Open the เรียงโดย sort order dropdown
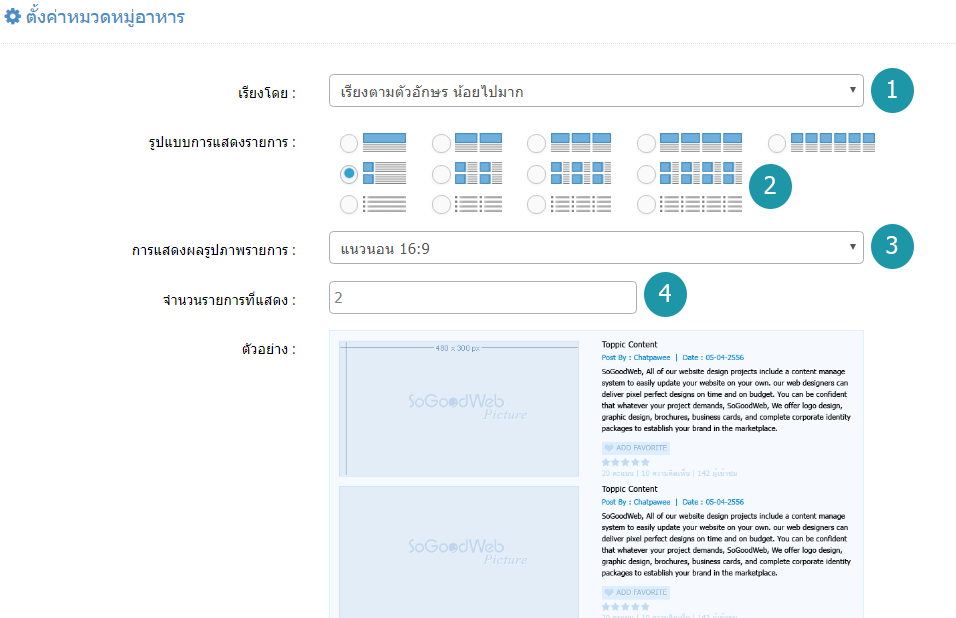The width and height of the screenshot is (956, 618). tap(596, 91)
